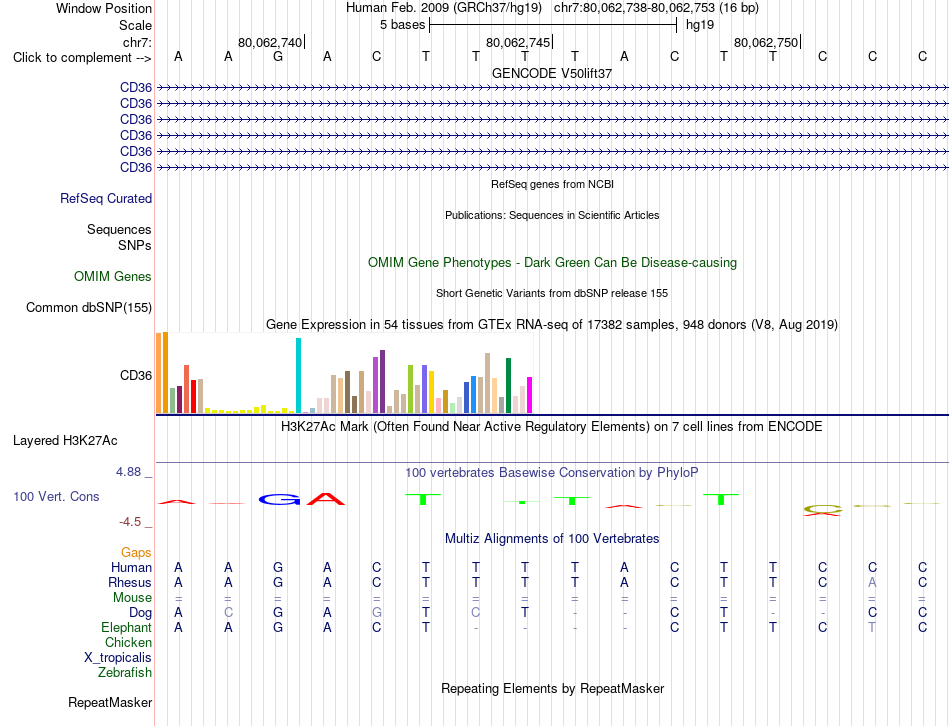Click the 80,062,750 ruler coordinate
The image size is (950, 726).
point(766,42)
